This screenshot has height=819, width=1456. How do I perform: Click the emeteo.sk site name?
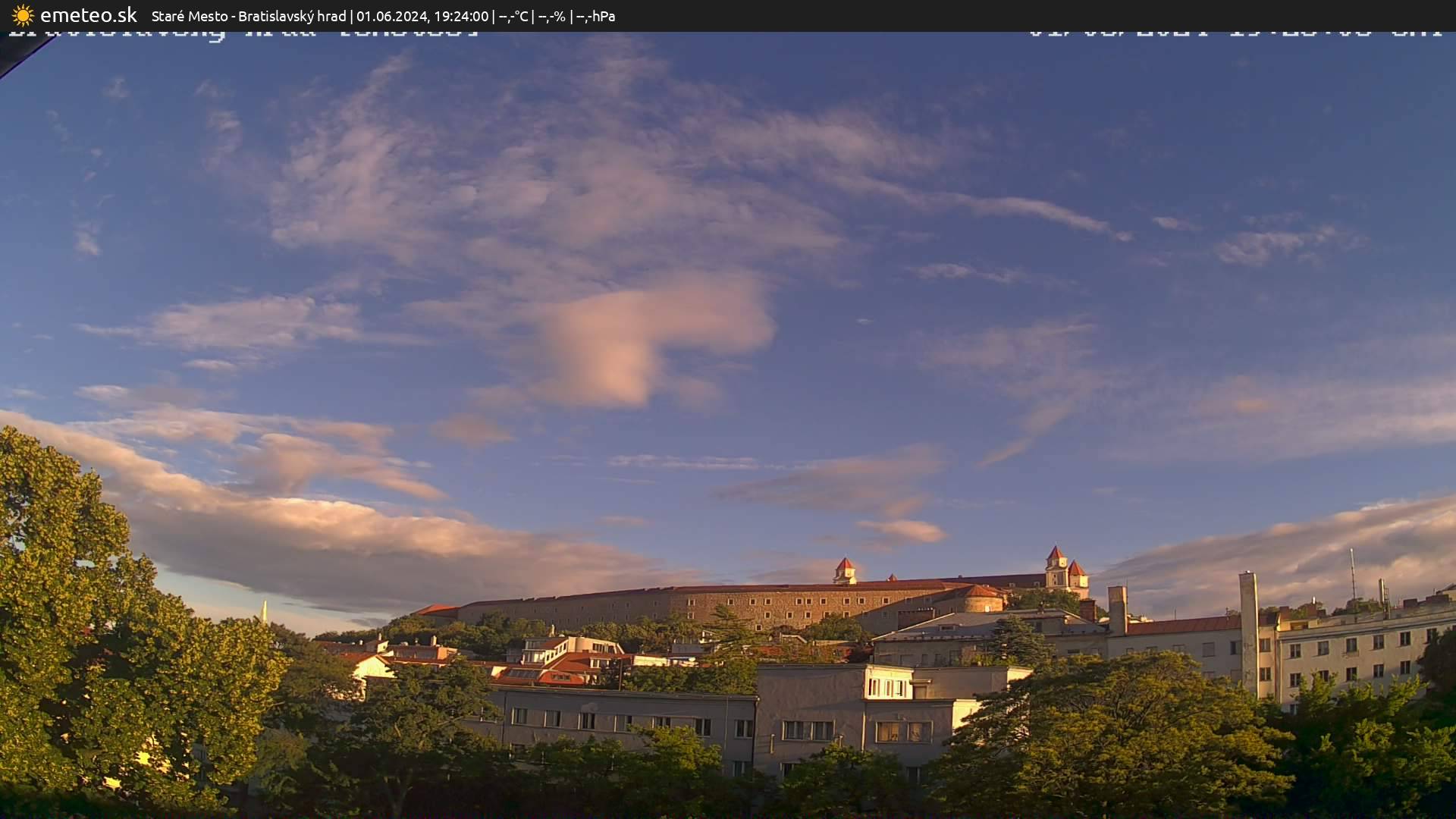pos(88,15)
